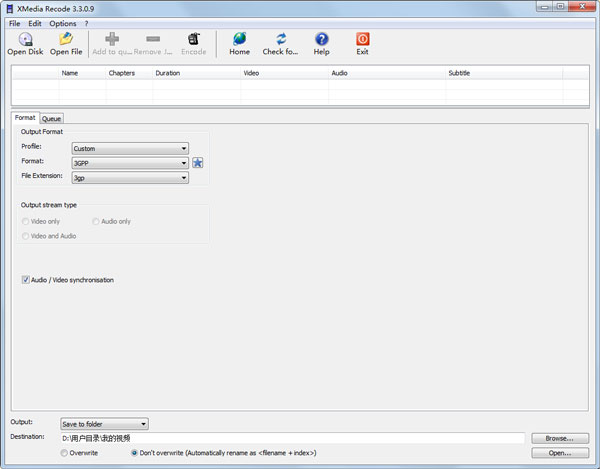Click the Audio column header
The image size is (600, 469).
(x=387, y=73)
